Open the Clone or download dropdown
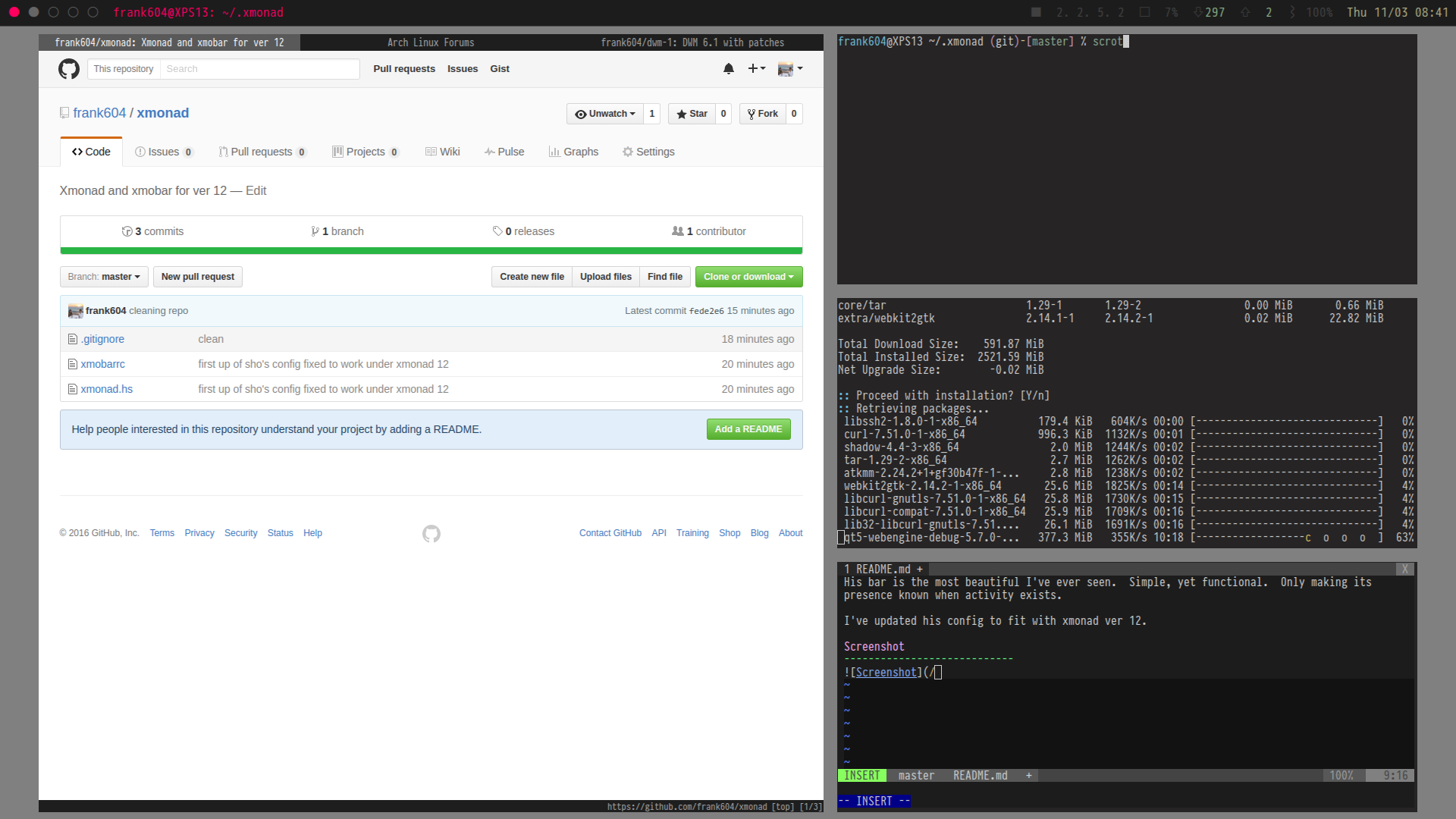The image size is (1456, 819). tap(748, 277)
